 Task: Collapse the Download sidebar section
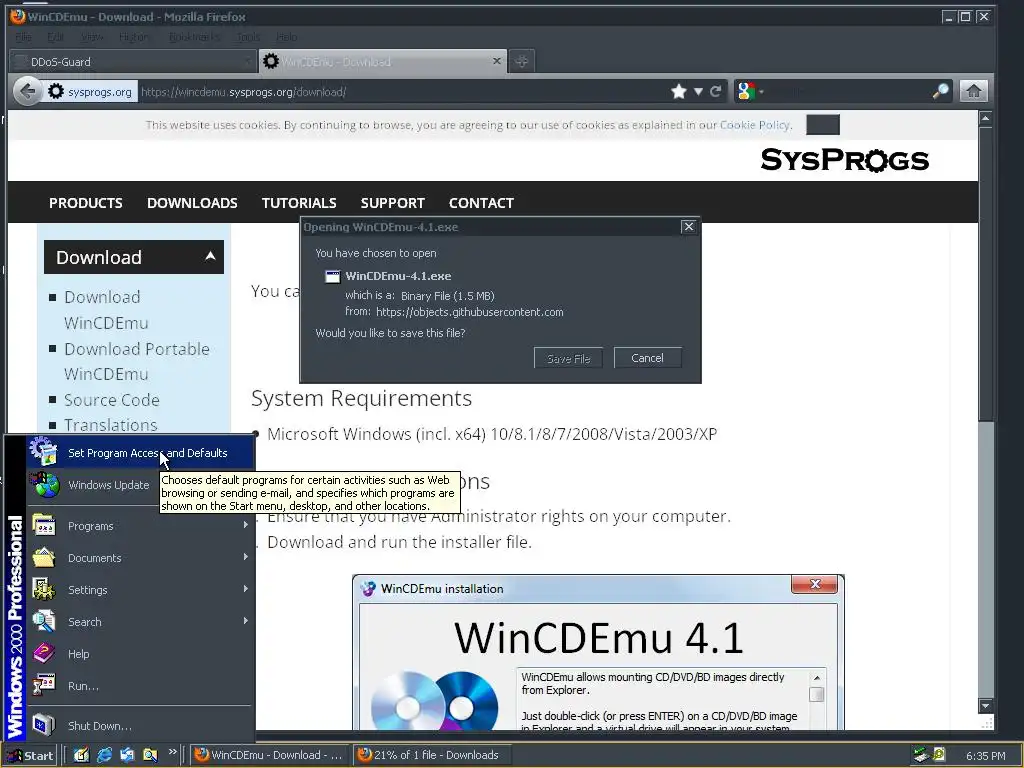210,256
